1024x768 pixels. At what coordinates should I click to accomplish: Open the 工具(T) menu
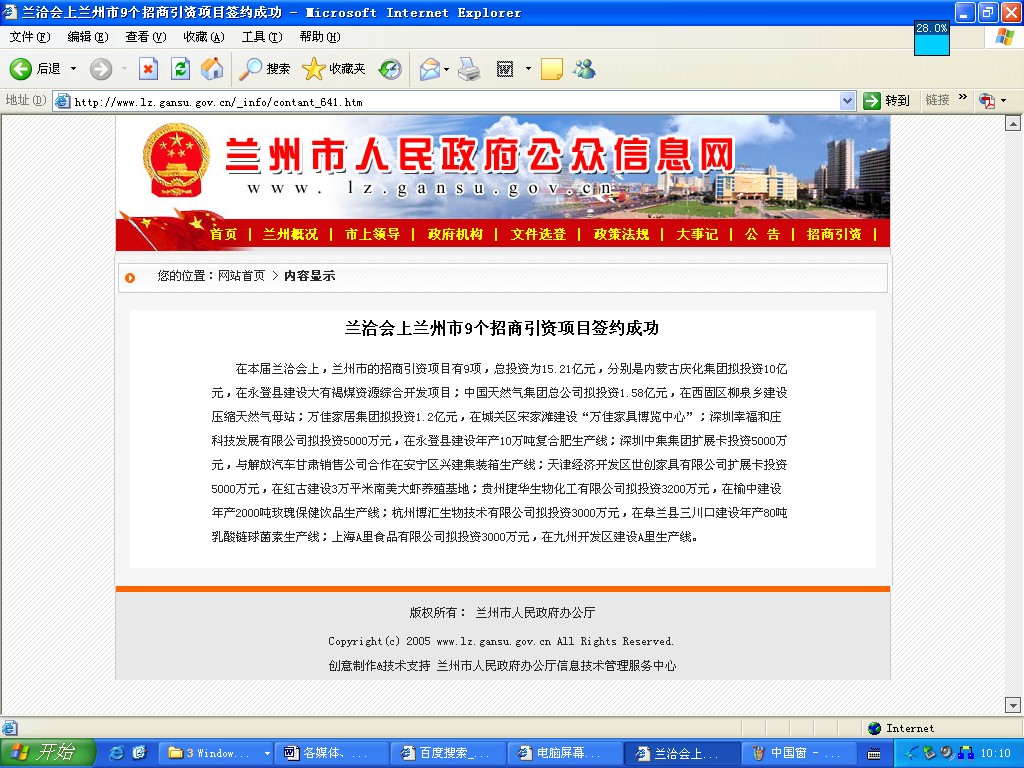(262, 37)
